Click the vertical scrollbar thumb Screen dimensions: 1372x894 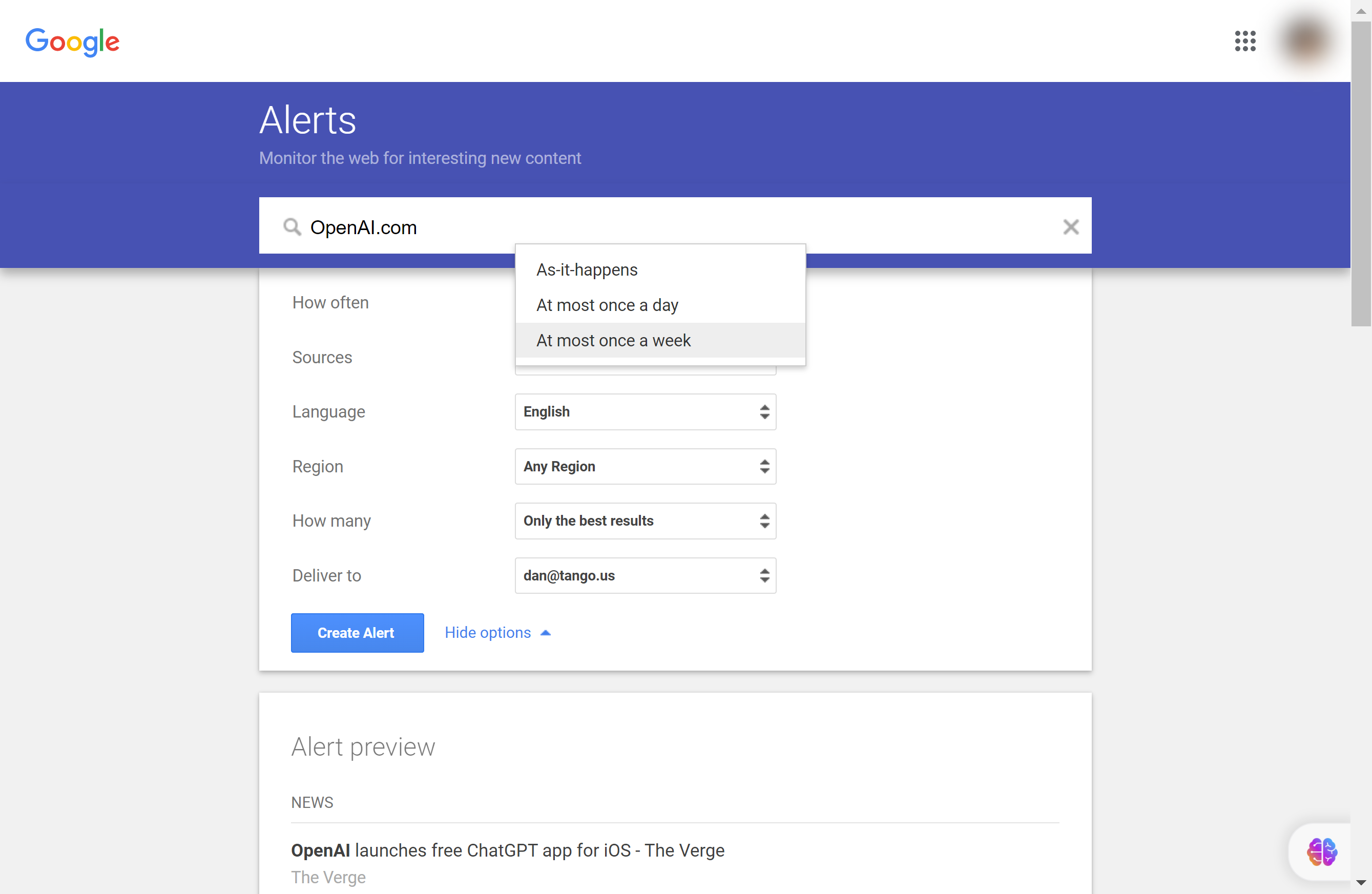click(x=1360, y=173)
